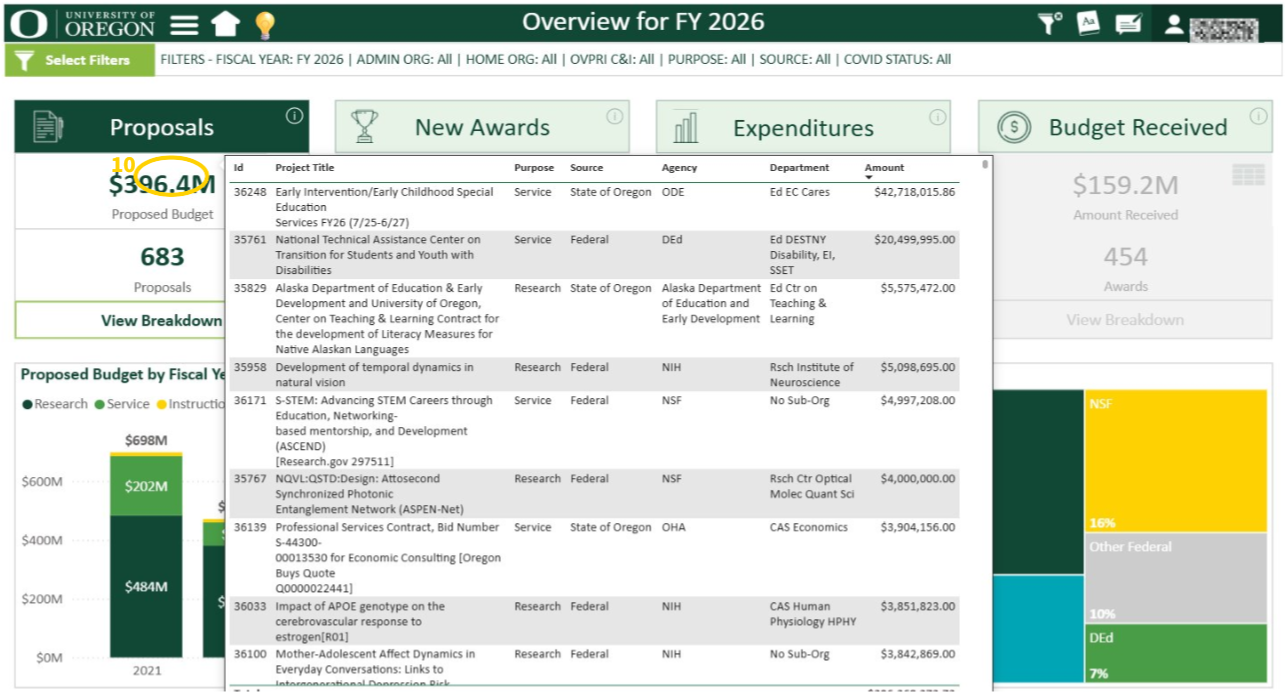Sort by Source column header
The width and height of the screenshot is (1285, 694).
[x=587, y=168]
